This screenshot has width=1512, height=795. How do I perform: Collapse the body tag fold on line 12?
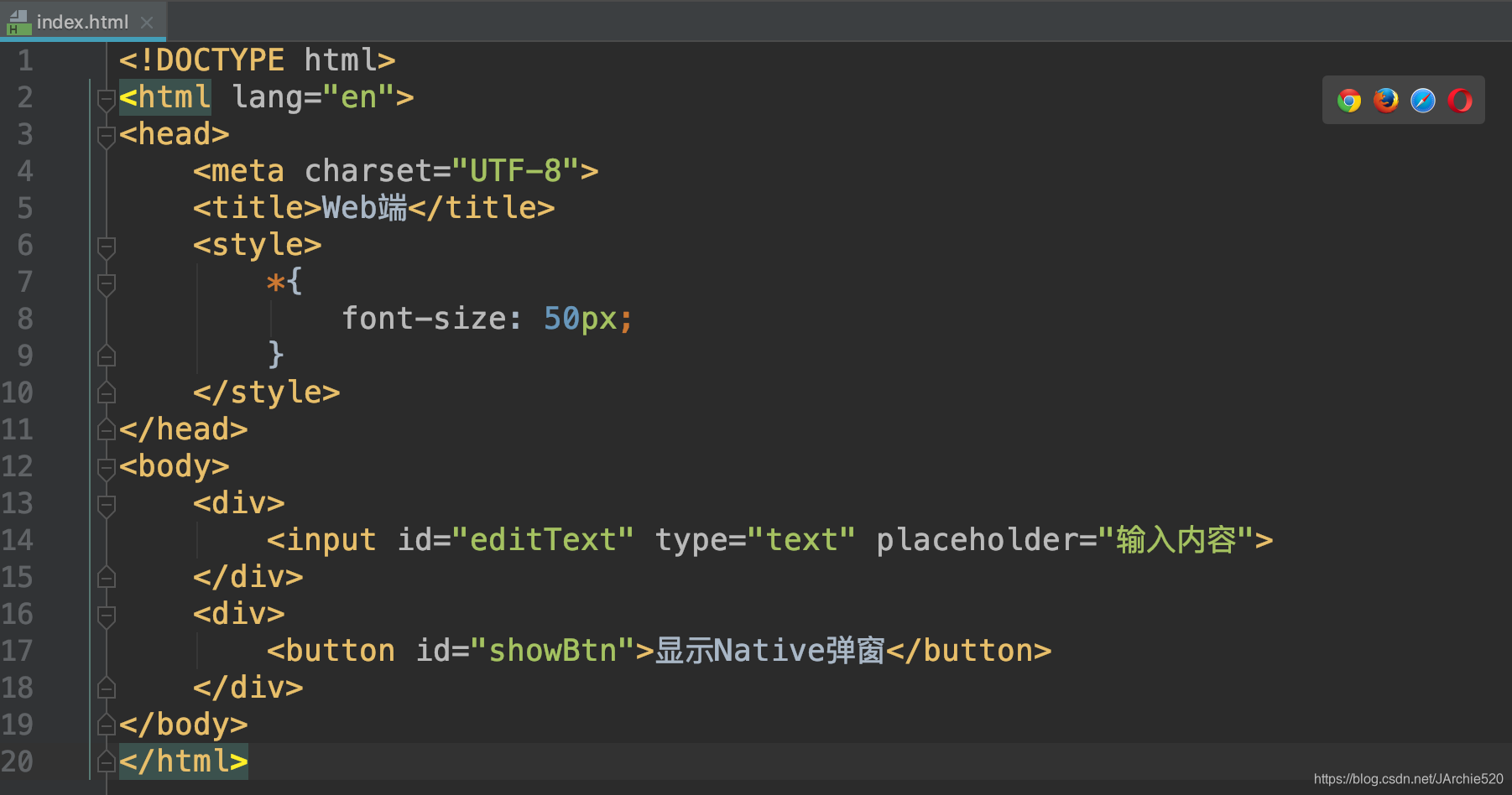pos(106,470)
